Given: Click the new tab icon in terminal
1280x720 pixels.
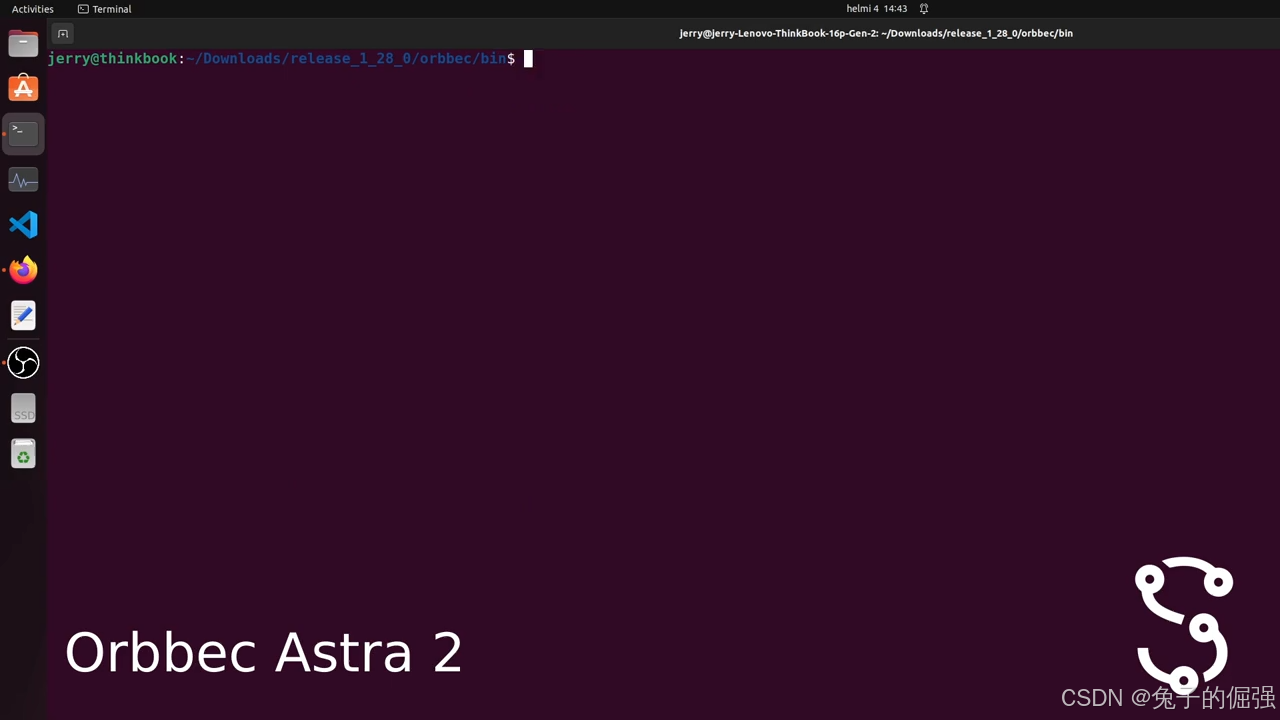Looking at the screenshot, I should [x=62, y=33].
